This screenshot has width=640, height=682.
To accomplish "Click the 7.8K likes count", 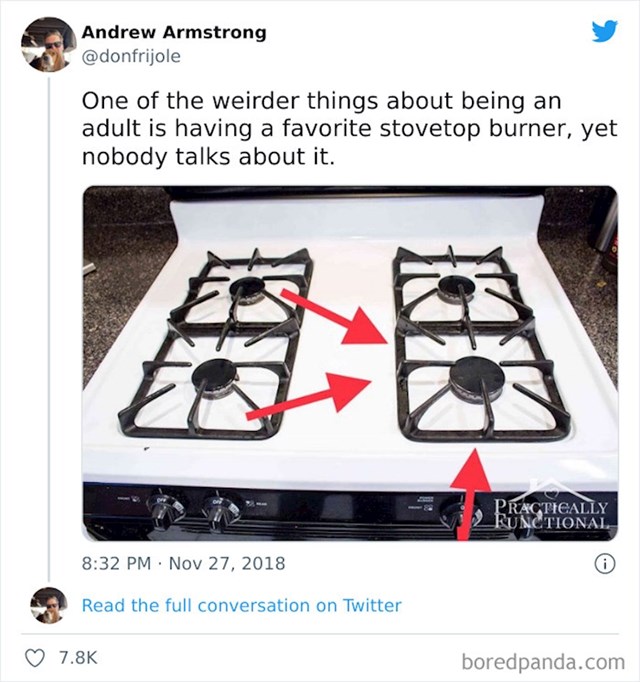I will 78,658.
